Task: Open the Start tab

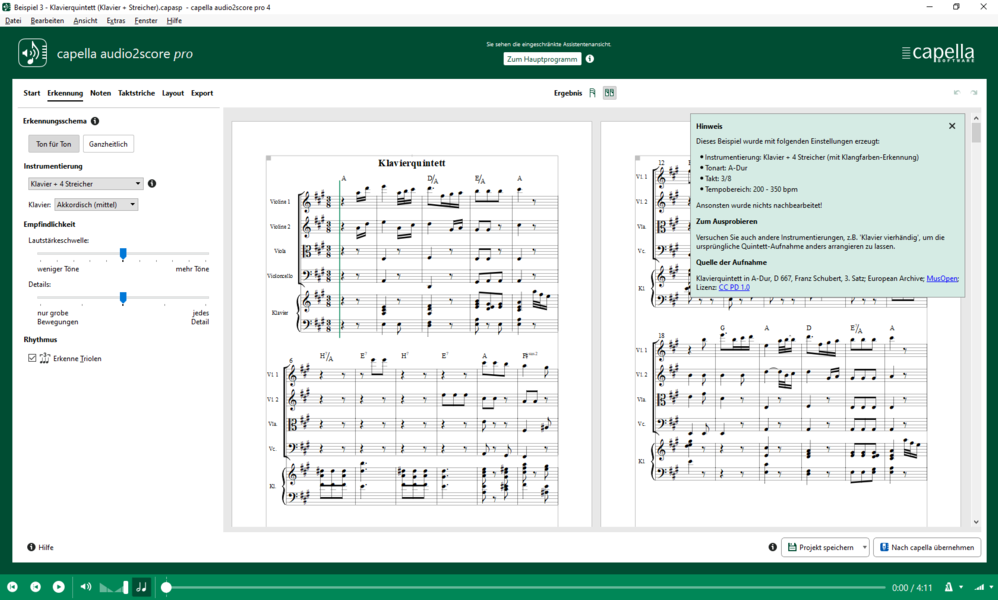Action: (32, 93)
